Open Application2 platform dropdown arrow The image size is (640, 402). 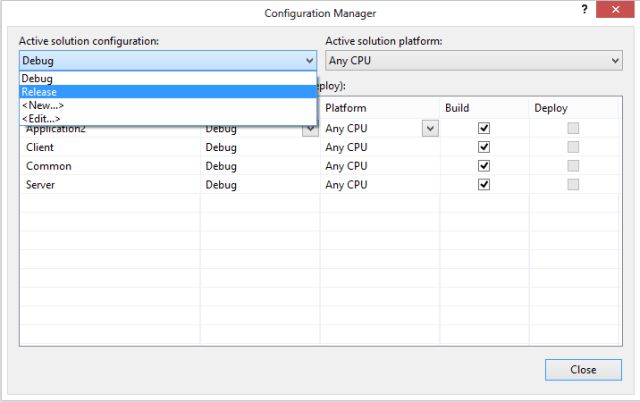(430, 128)
